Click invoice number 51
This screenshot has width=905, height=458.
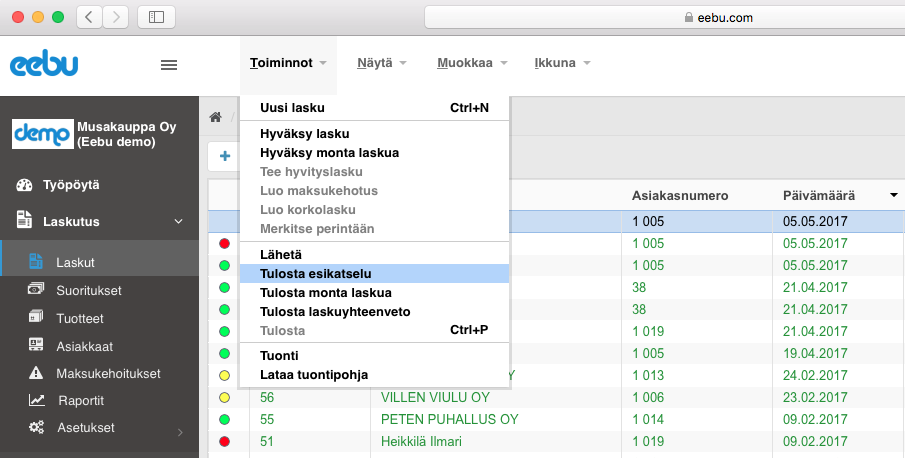tap(267, 442)
